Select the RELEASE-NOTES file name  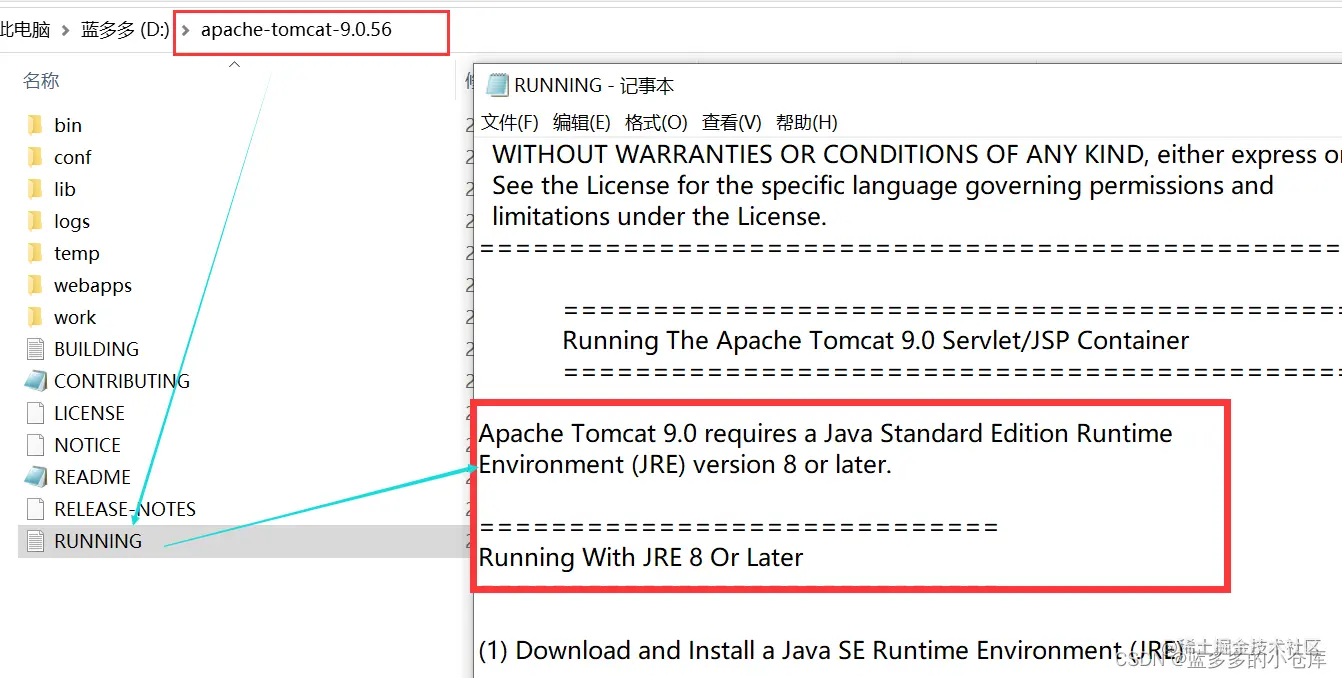125,509
